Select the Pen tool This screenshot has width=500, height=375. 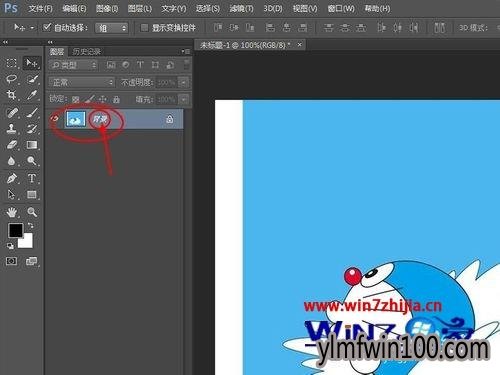click(x=12, y=178)
